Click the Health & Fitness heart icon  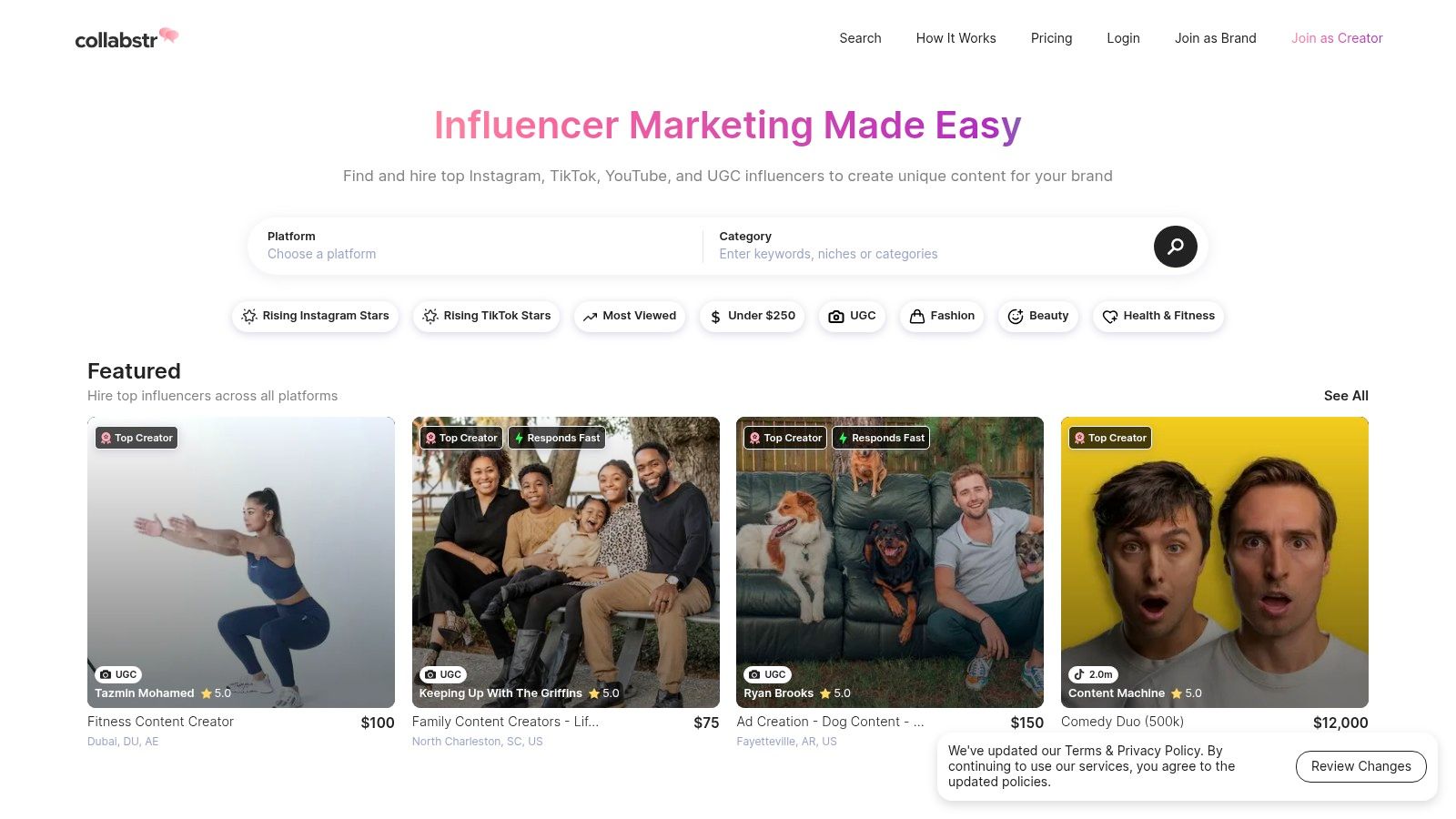coord(1110,317)
